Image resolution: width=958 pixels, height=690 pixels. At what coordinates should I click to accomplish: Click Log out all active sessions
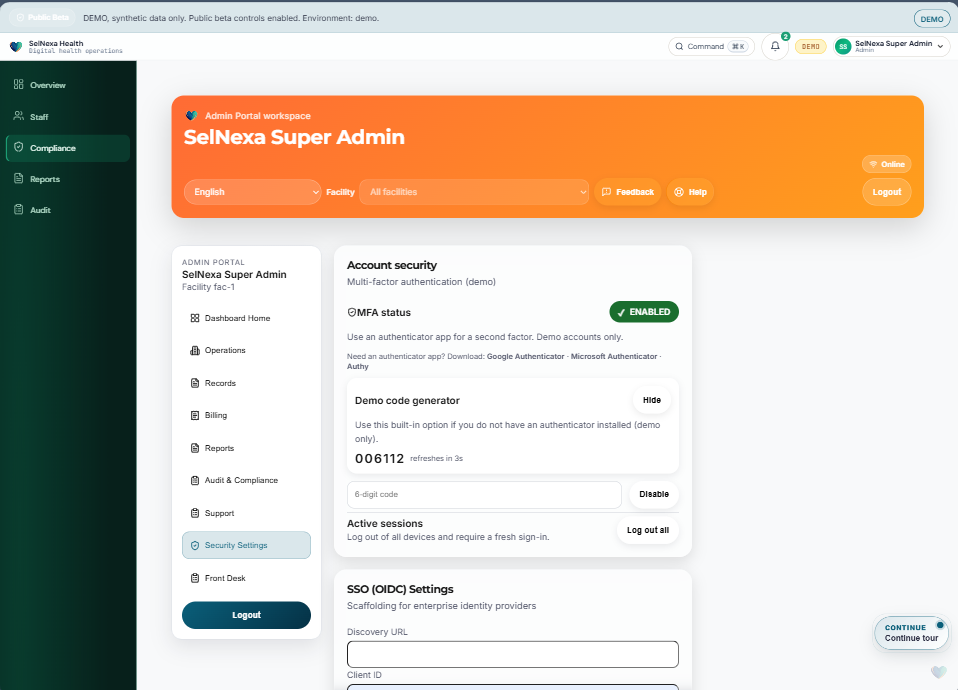[x=647, y=531]
